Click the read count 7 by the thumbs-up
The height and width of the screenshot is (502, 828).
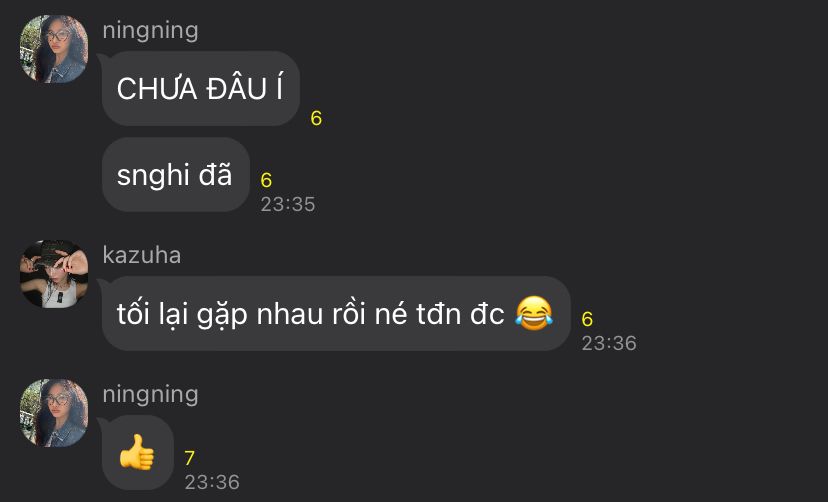click(x=190, y=458)
